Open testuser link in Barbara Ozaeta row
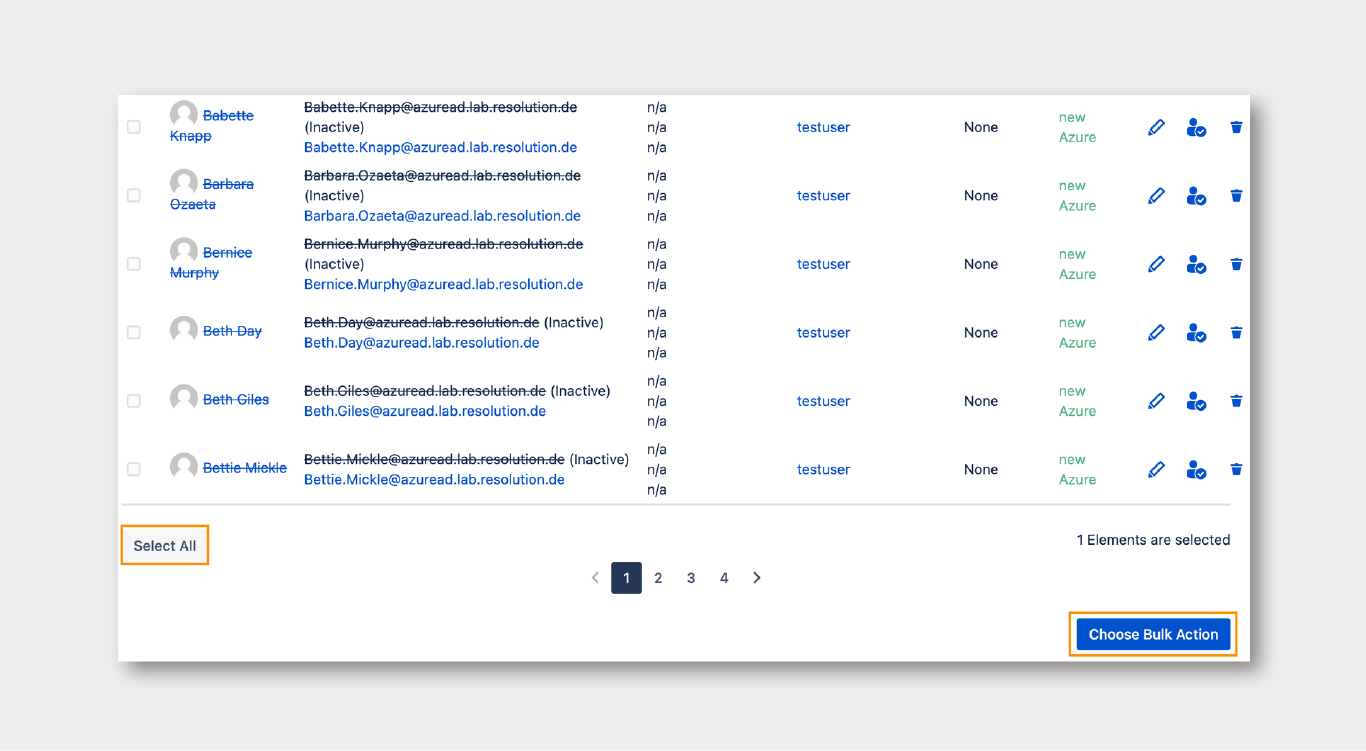 [x=823, y=196]
